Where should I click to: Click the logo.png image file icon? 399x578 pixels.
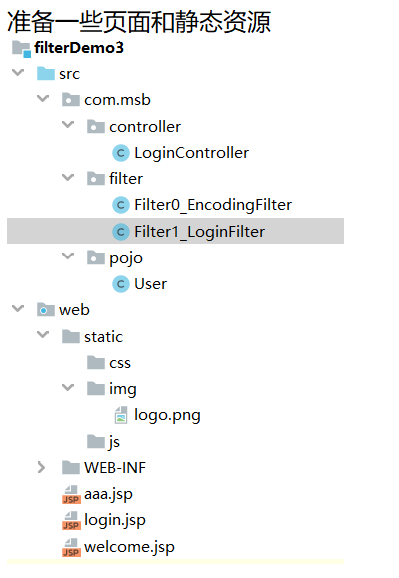coord(121,415)
